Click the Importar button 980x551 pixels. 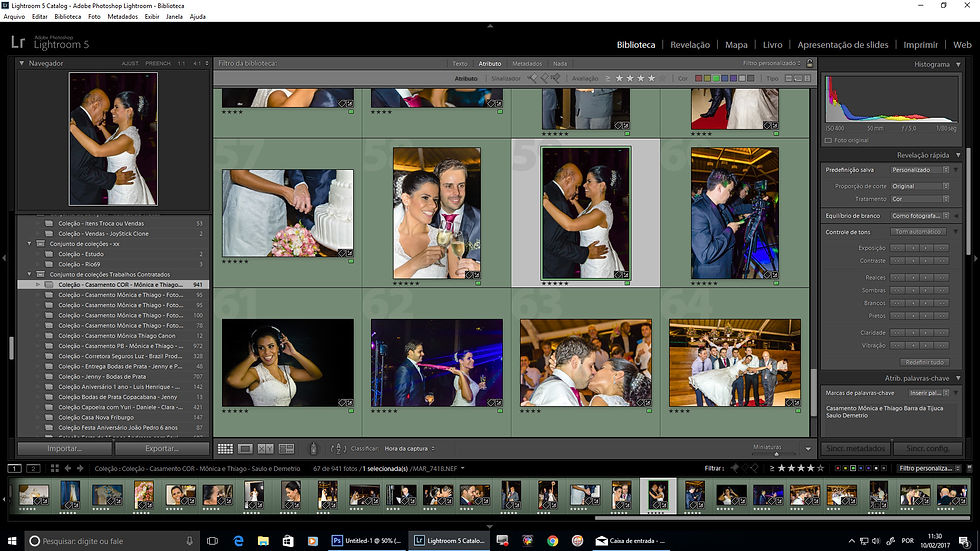click(x=64, y=449)
